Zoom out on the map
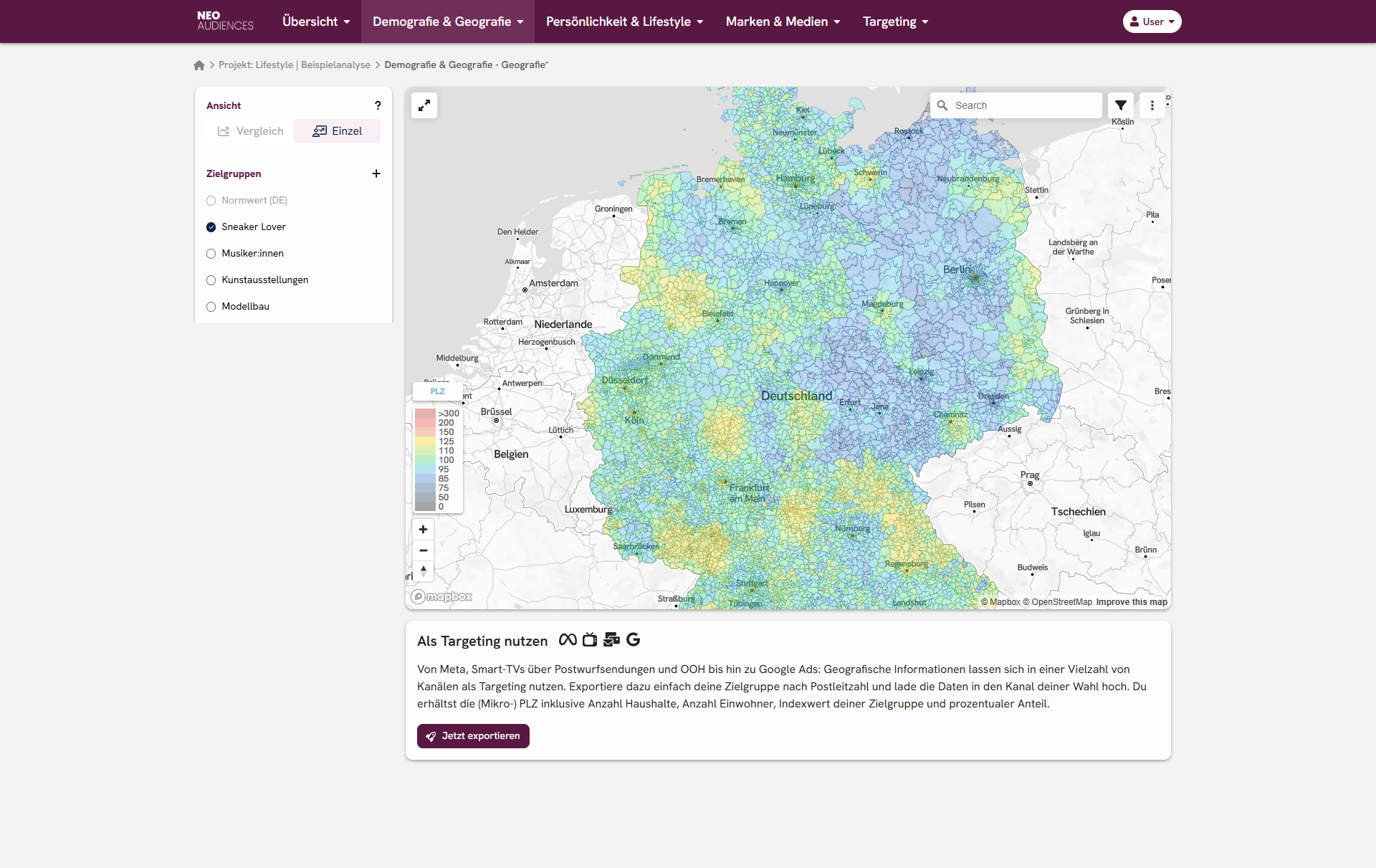This screenshot has height=868, width=1376. [x=424, y=550]
